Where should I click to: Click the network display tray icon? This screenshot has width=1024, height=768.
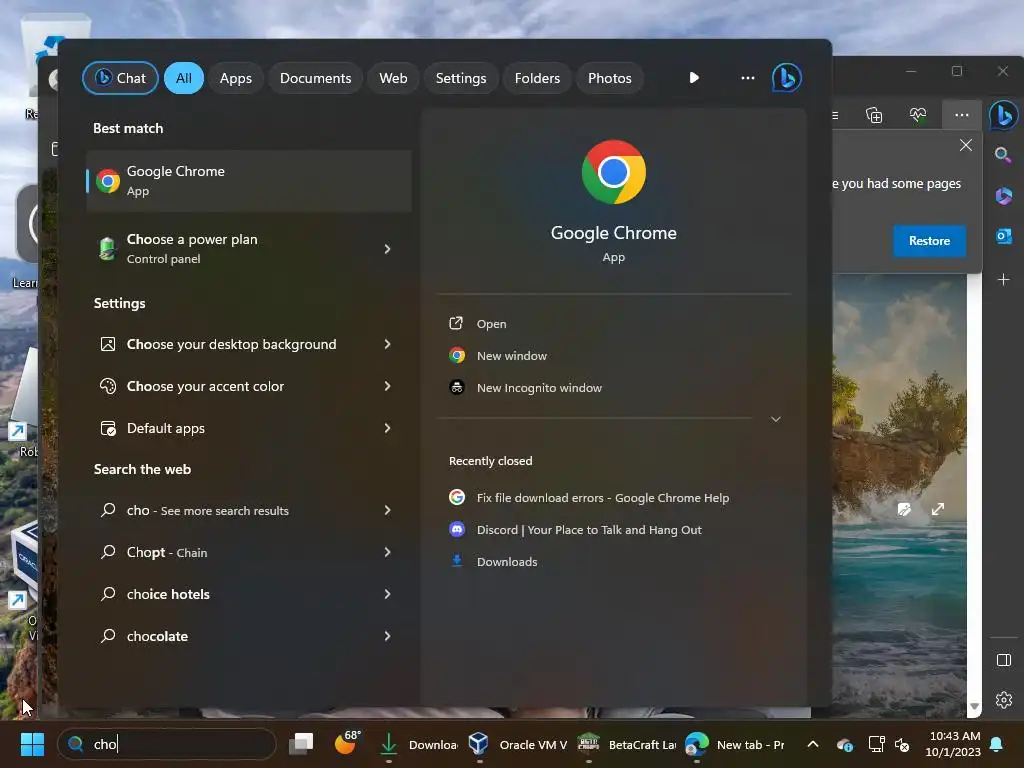(876, 744)
